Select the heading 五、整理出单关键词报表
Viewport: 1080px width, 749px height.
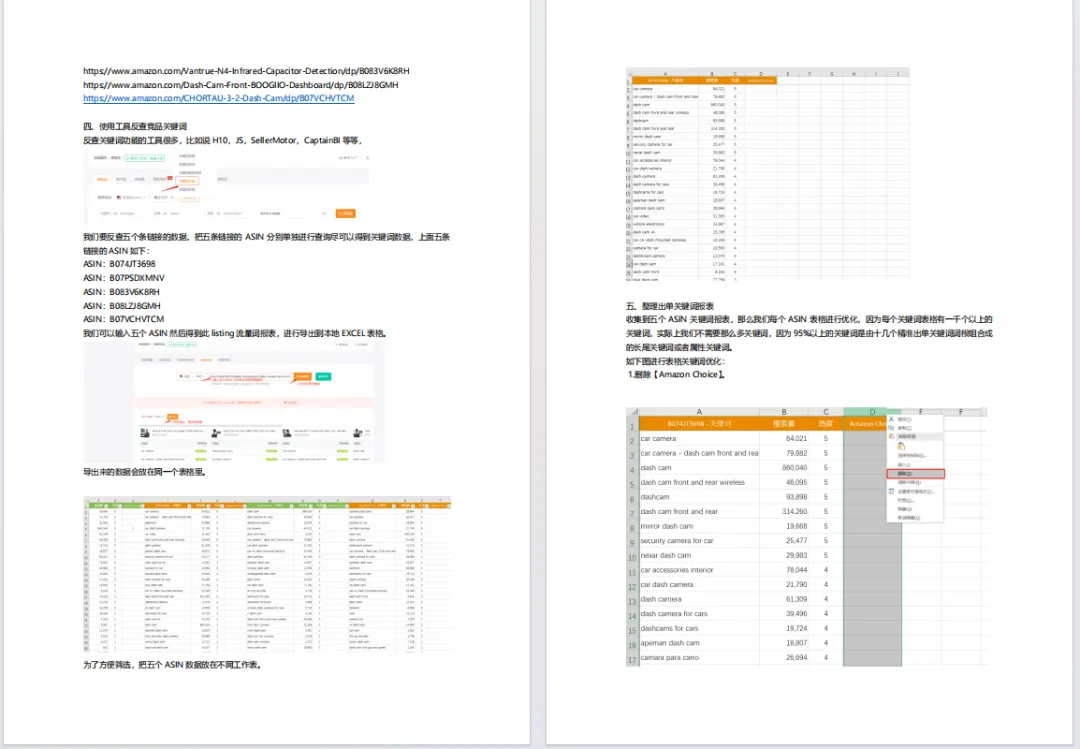[x=669, y=306]
